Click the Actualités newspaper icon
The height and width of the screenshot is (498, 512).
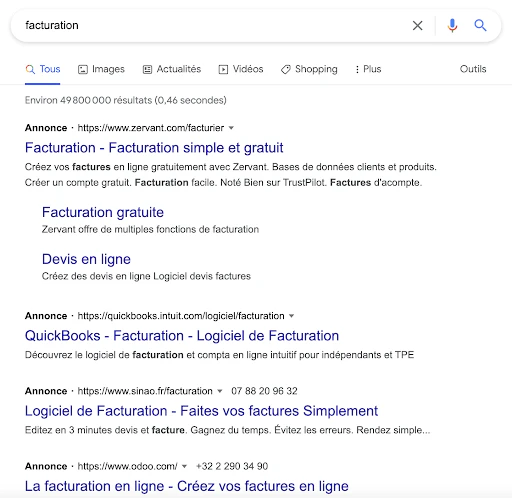[x=147, y=69]
